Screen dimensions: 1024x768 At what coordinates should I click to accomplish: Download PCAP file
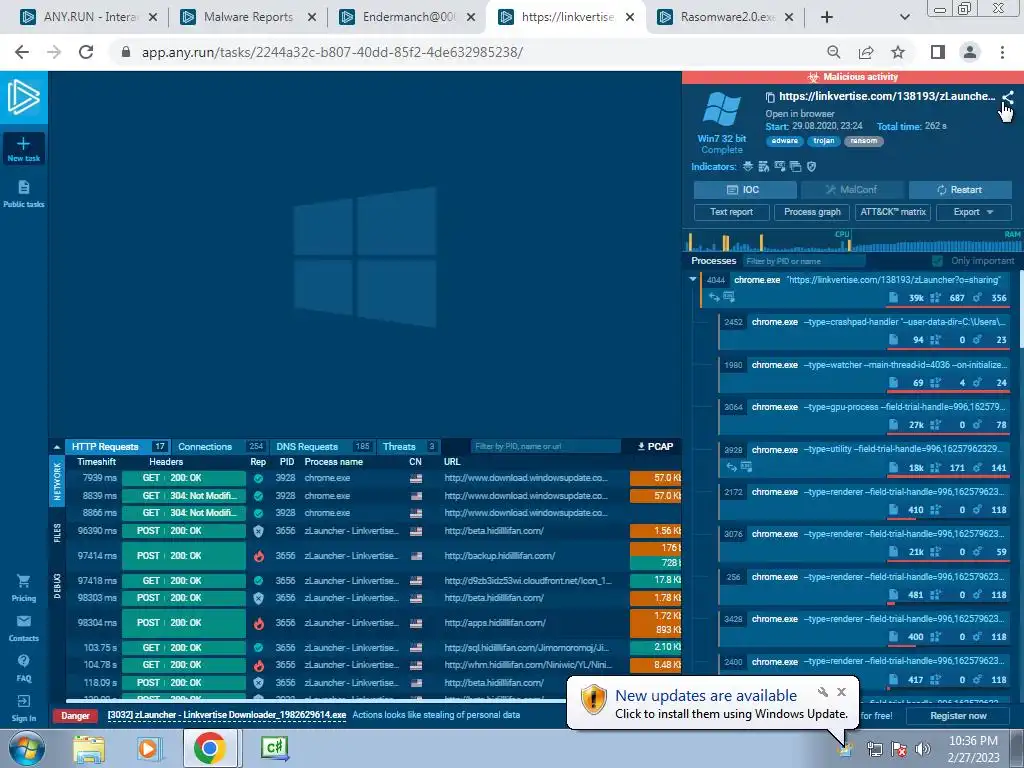[655, 447]
